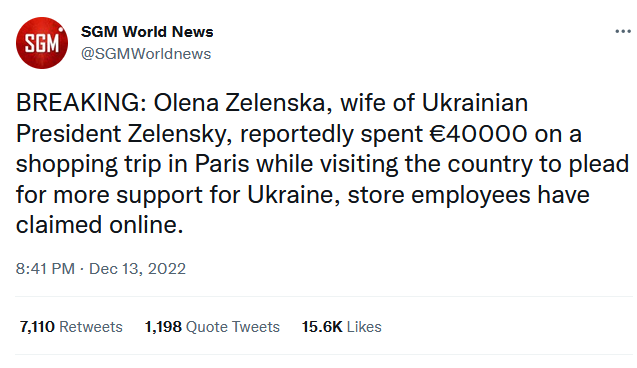Click the €40000 amount in tweet
Viewport: 637px width, 368px height.
tap(479, 134)
